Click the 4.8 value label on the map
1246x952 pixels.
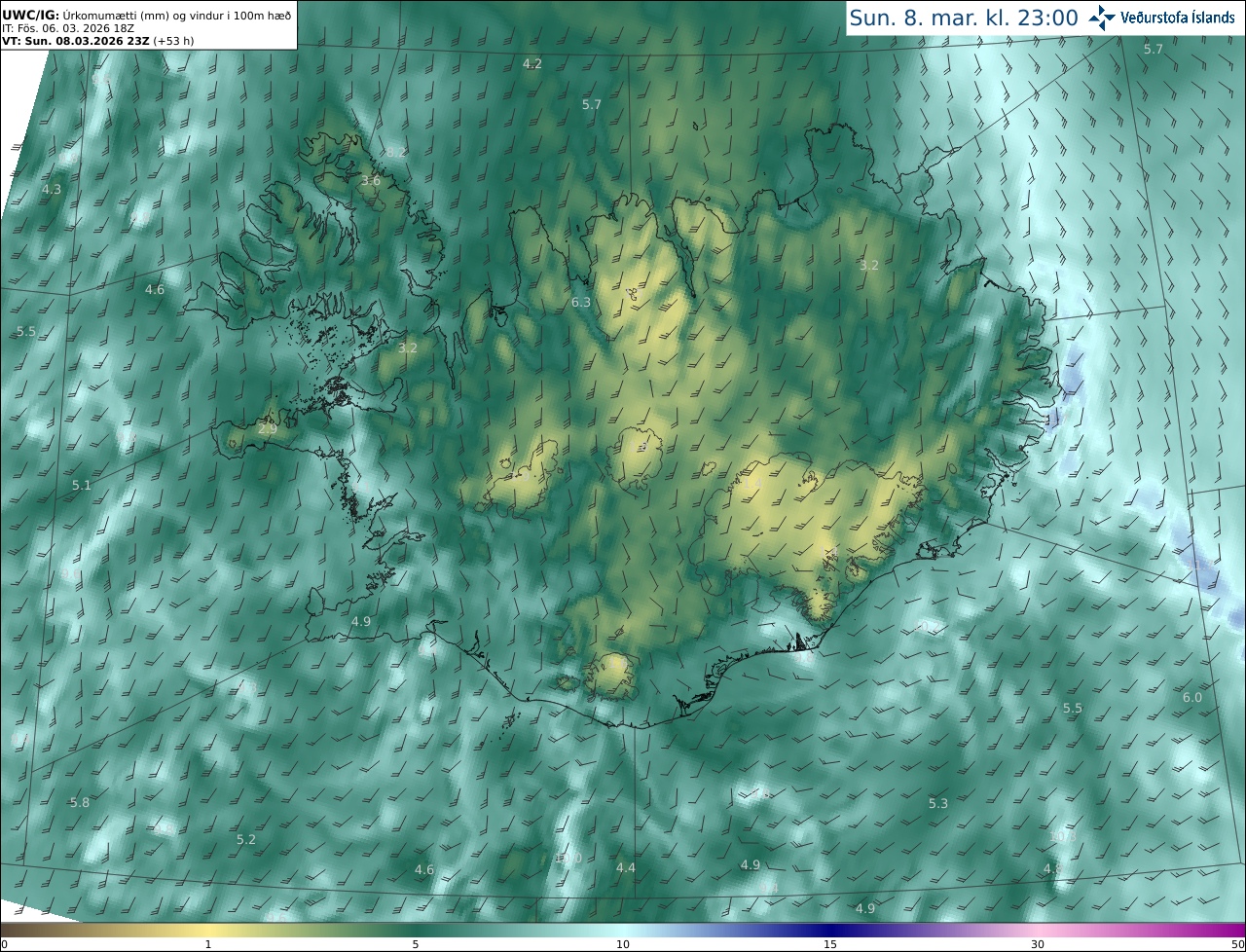(x=1052, y=868)
